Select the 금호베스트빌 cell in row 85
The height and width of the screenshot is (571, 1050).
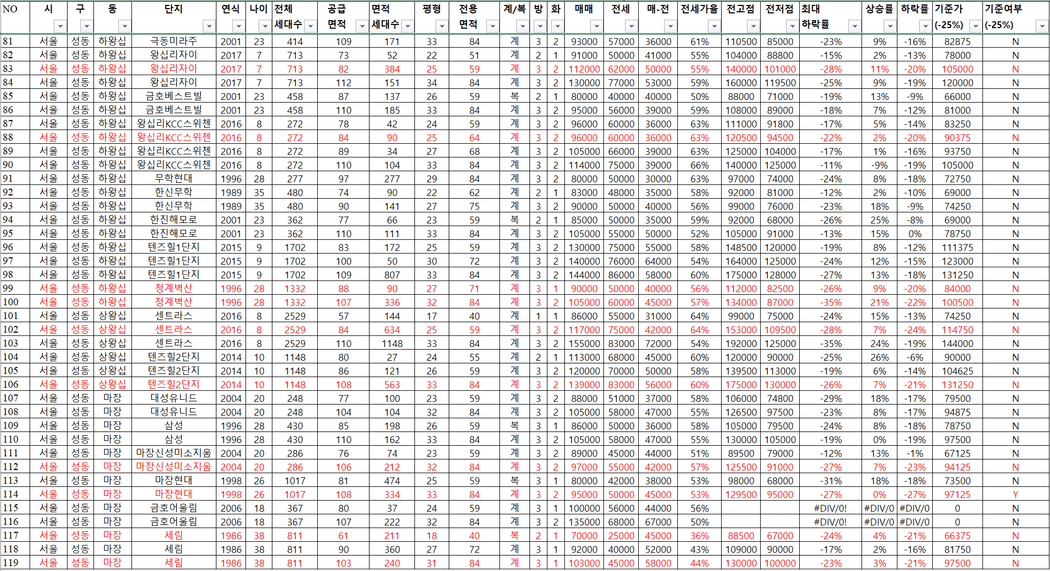tap(173, 96)
